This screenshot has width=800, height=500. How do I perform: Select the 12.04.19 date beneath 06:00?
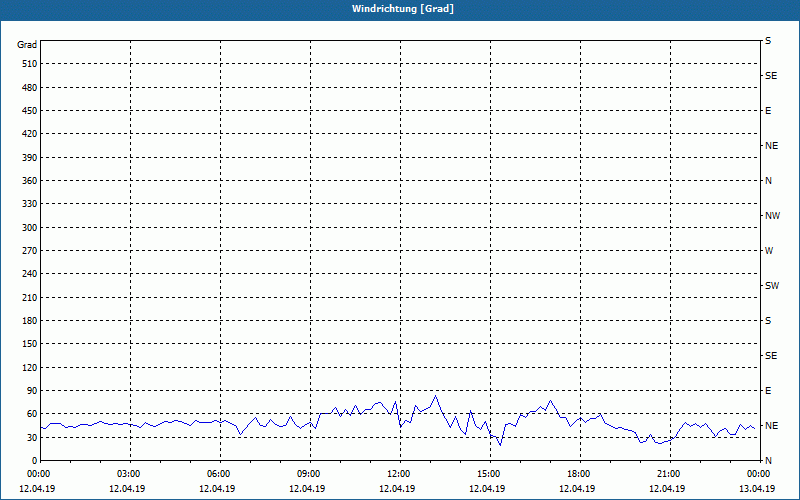tap(217, 489)
